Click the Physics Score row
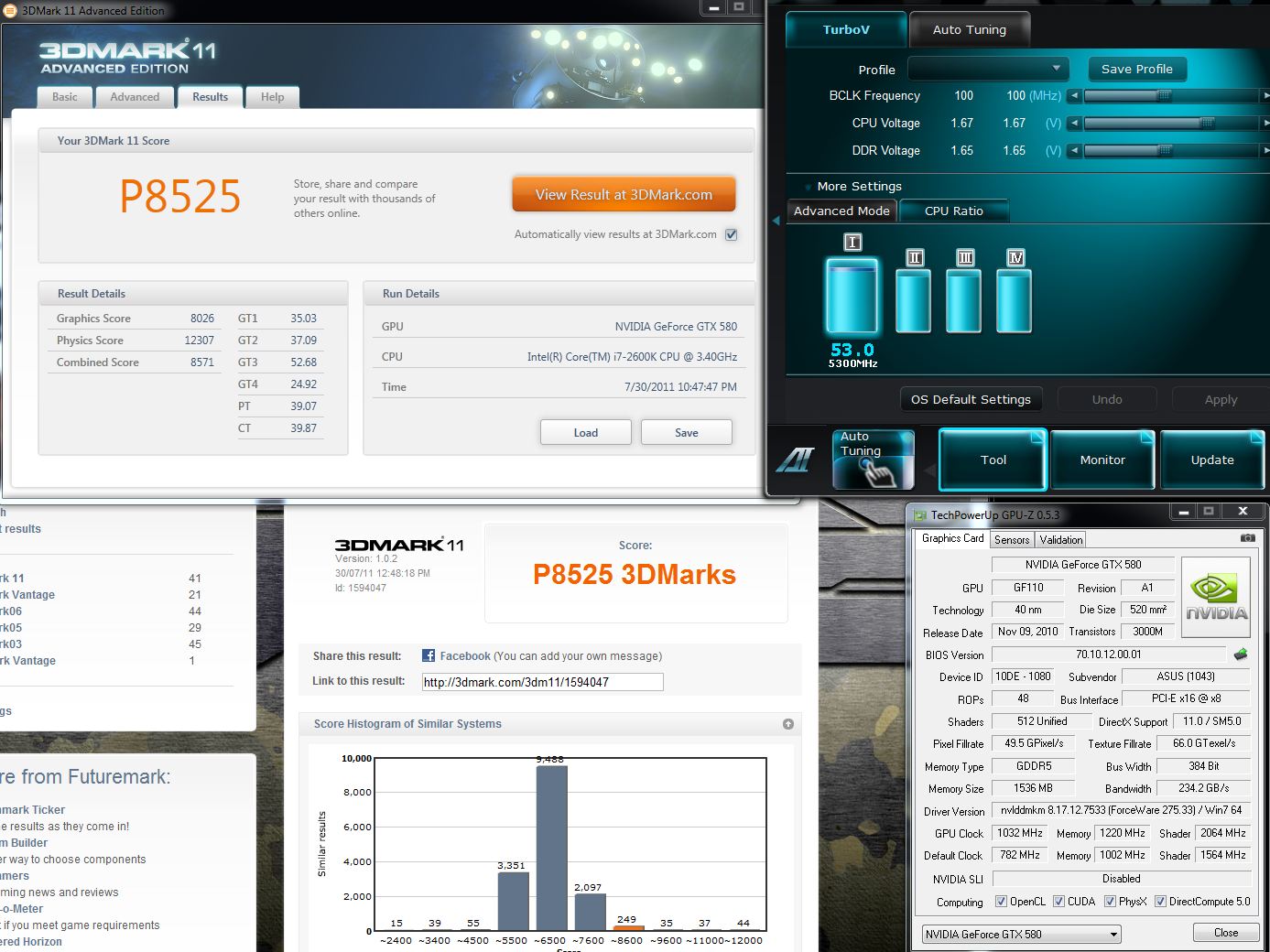Viewport: 1270px width, 952px height. click(x=136, y=341)
